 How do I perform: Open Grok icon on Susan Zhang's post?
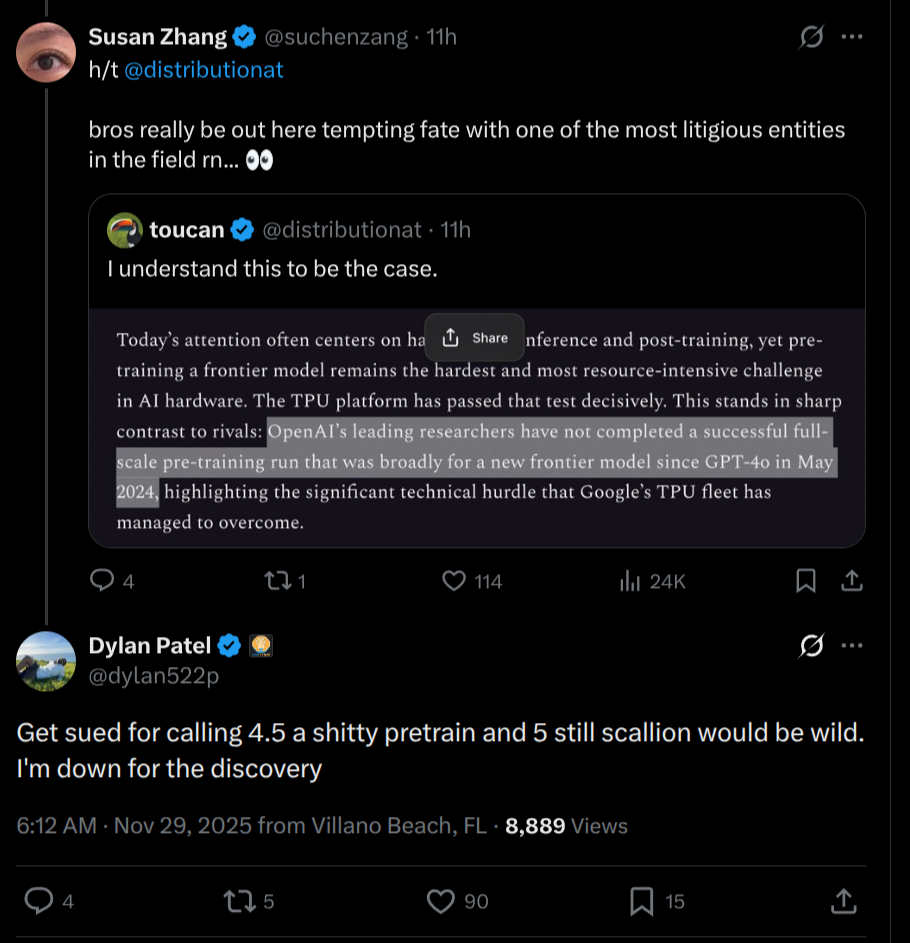[x=812, y=38]
